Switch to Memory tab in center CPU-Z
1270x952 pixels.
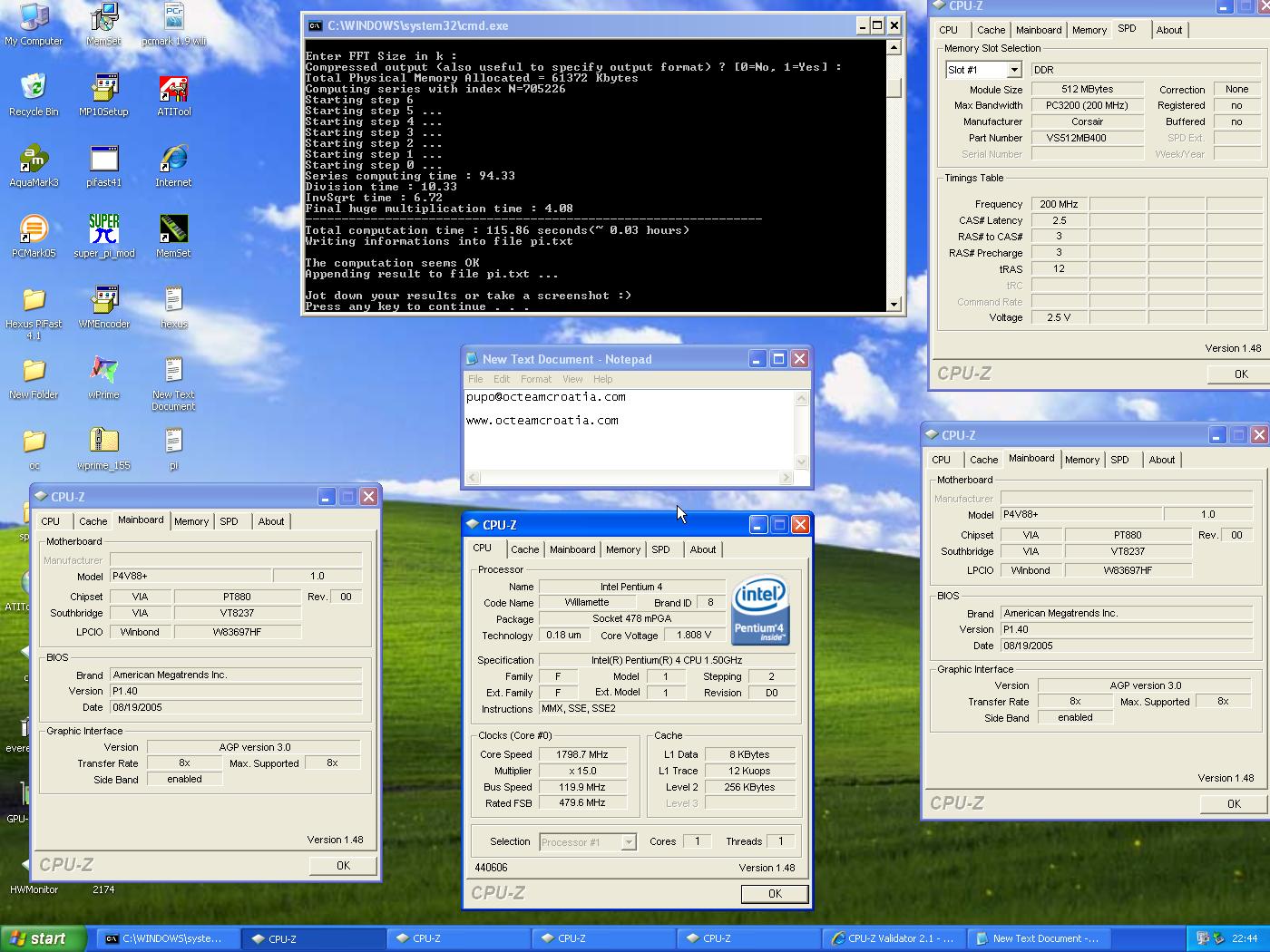click(623, 549)
